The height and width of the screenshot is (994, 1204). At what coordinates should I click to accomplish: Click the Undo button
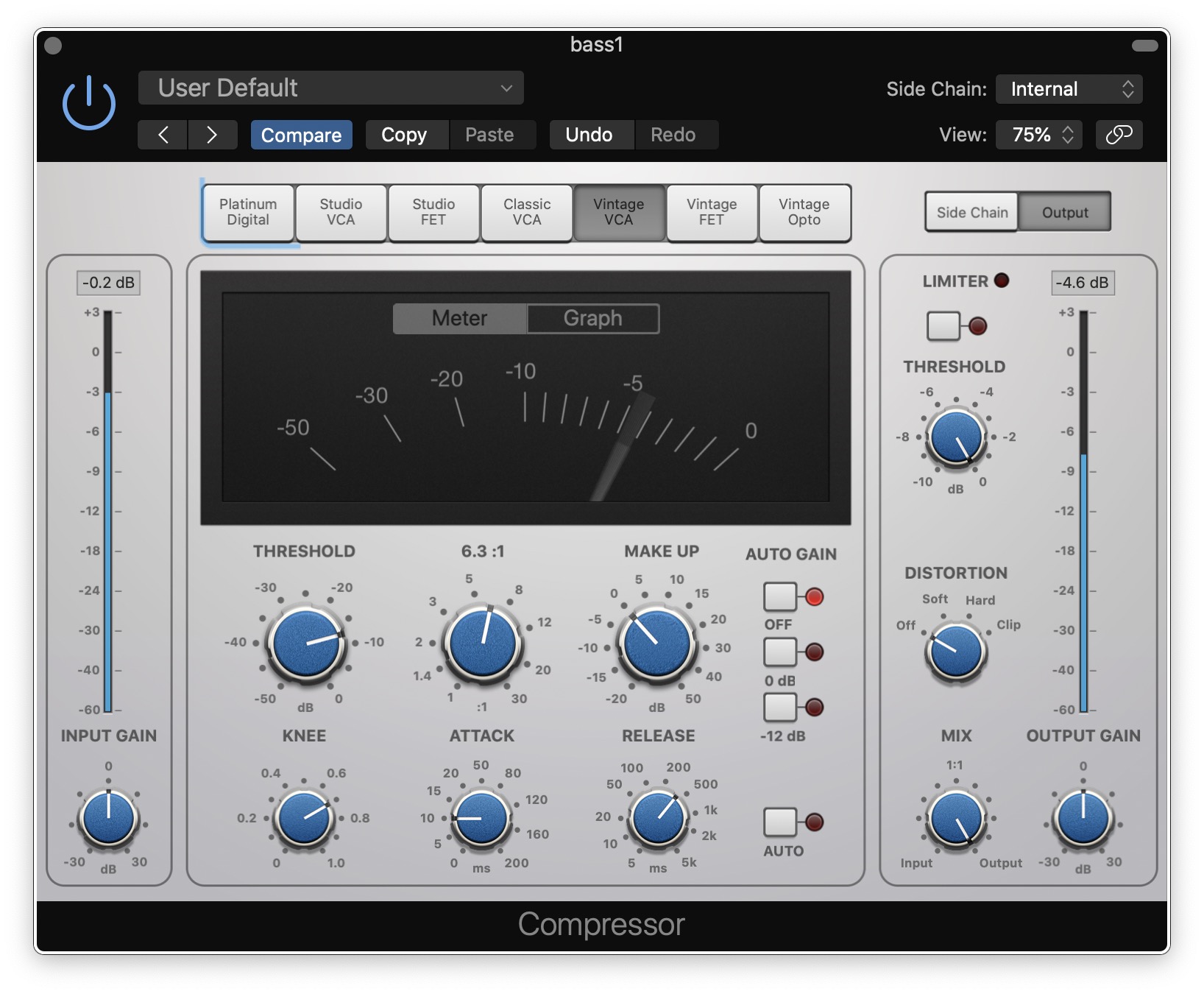(589, 135)
